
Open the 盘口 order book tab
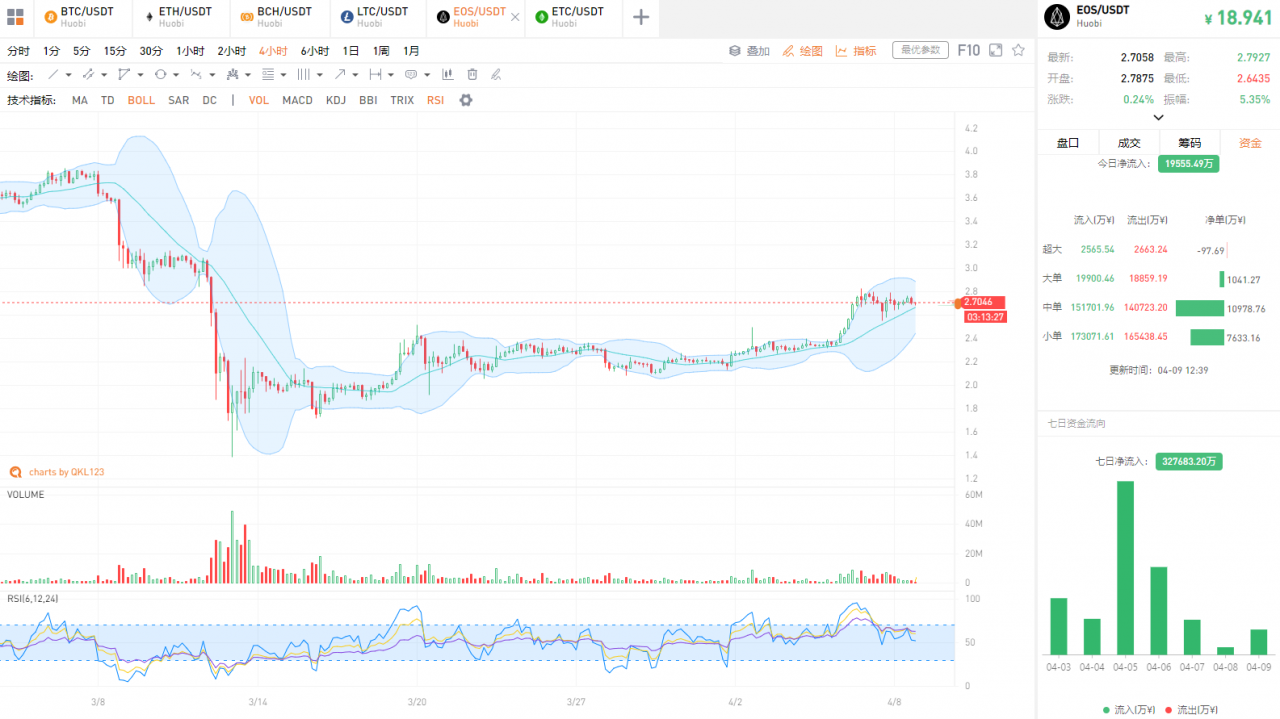coord(1068,143)
